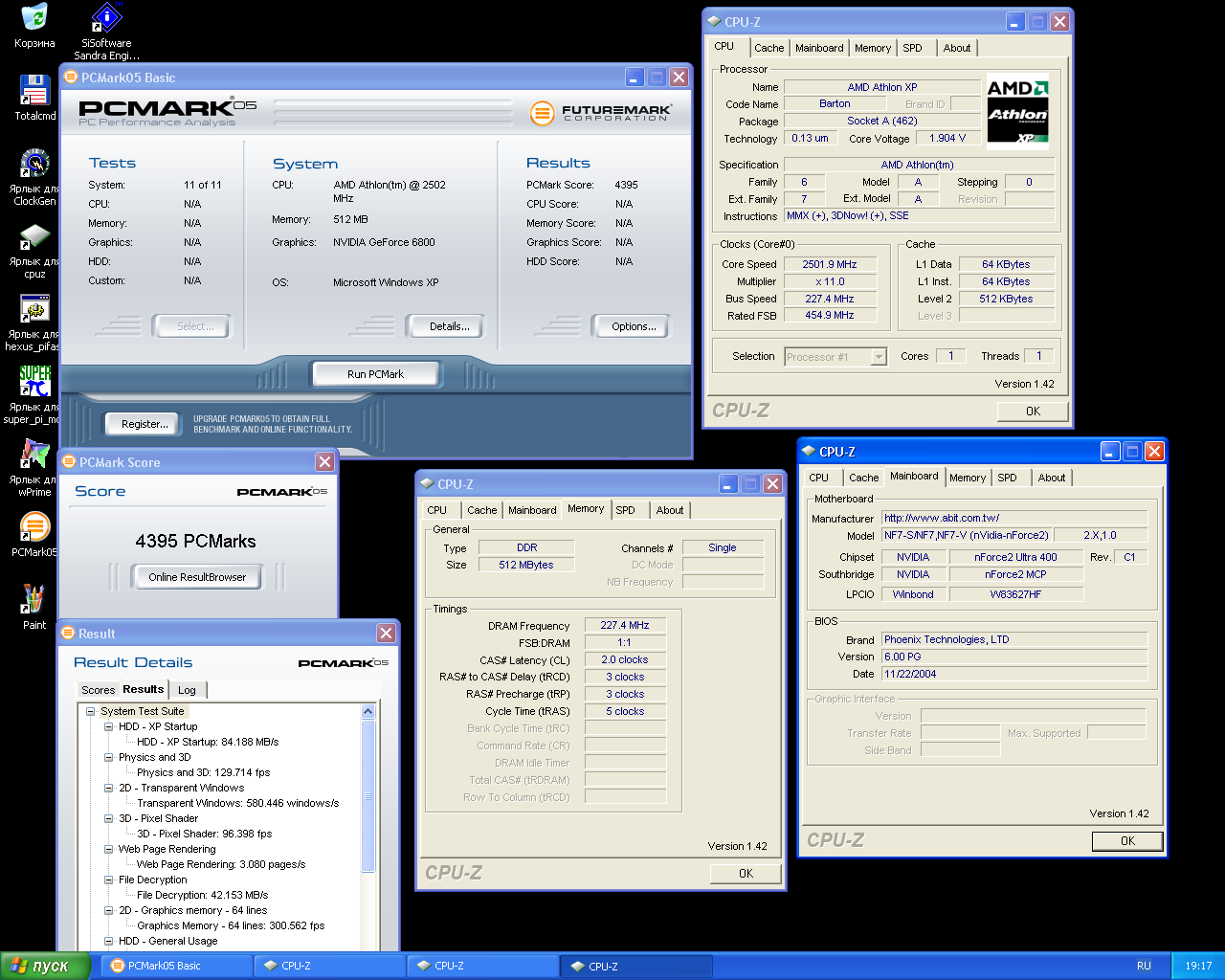1225x980 pixels.
Task: Click the PCMark Score window title icon
Action: 69,462
